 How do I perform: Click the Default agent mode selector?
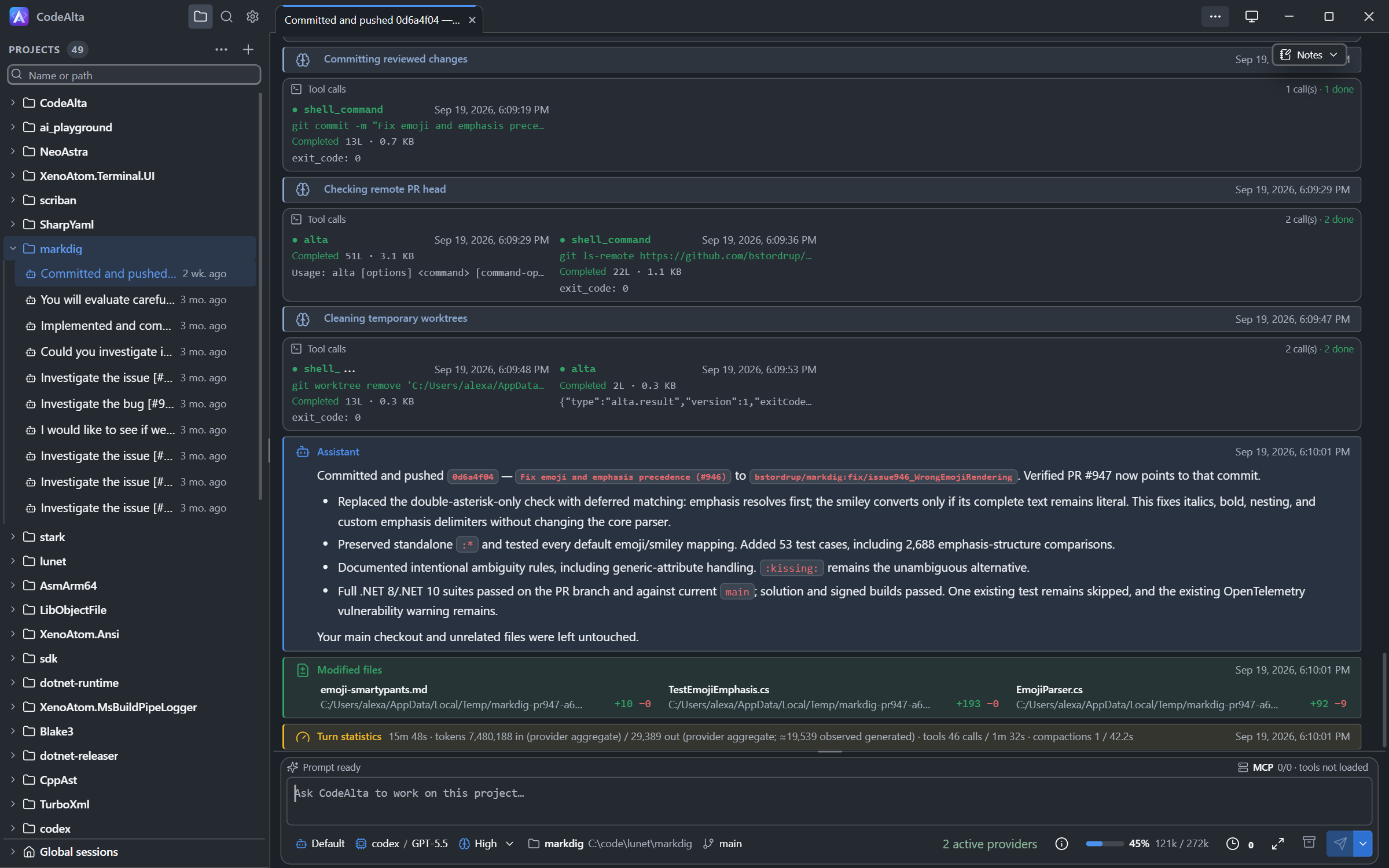coord(320,844)
